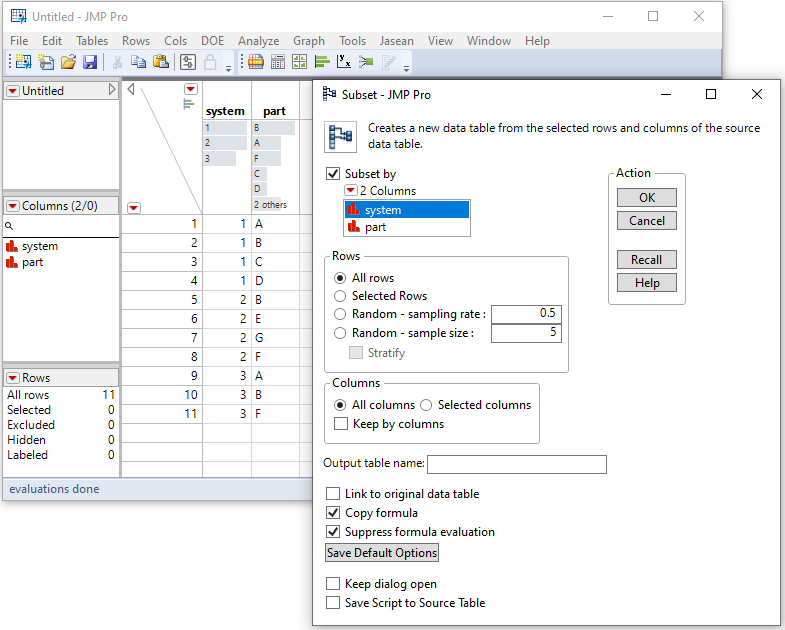Click the Save Default Options button
Viewport: 785px width, 630px height.
point(382,553)
